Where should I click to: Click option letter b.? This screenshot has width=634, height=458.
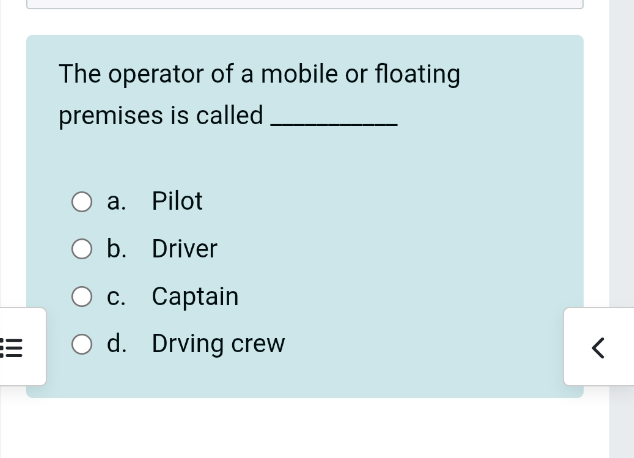coord(116,248)
